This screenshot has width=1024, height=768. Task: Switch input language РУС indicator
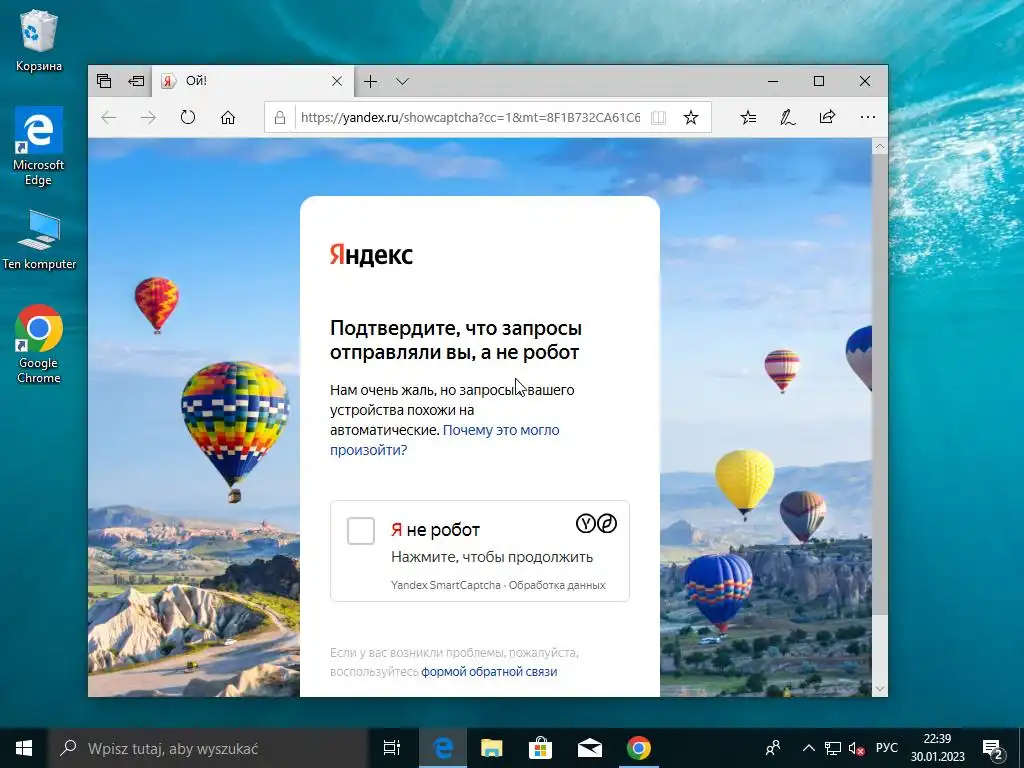tap(887, 748)
